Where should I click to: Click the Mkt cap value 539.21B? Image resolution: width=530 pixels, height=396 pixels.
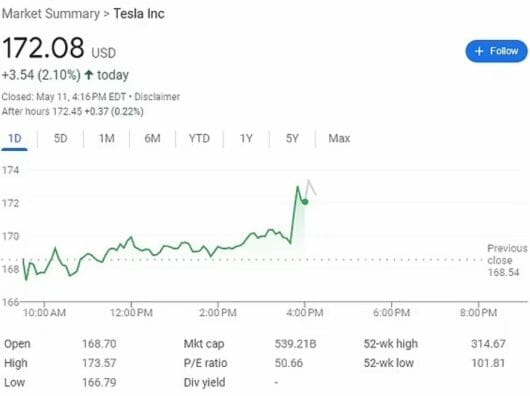[x=295, y=344]
